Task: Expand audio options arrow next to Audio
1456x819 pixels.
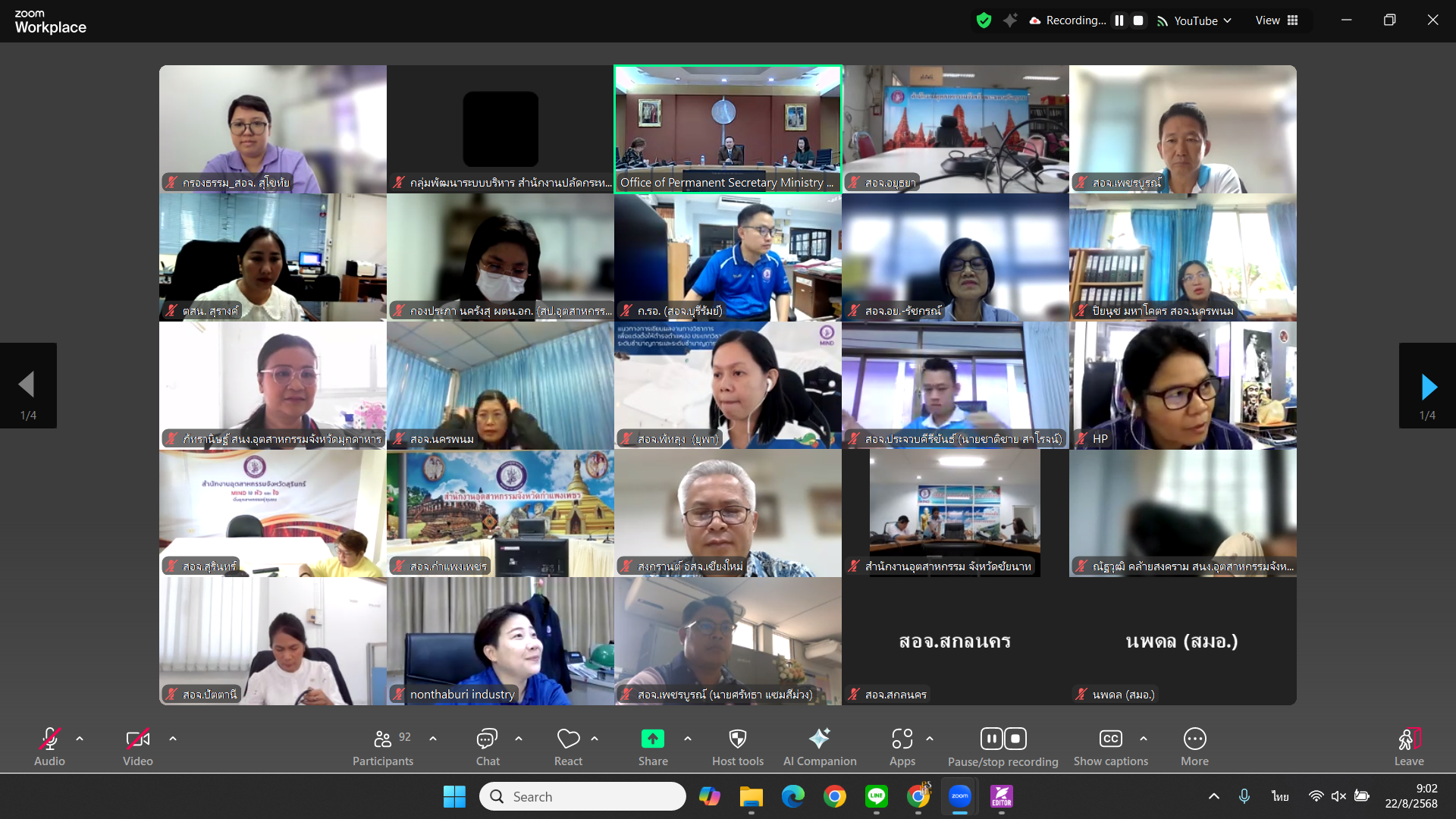Action: point(80,738)
